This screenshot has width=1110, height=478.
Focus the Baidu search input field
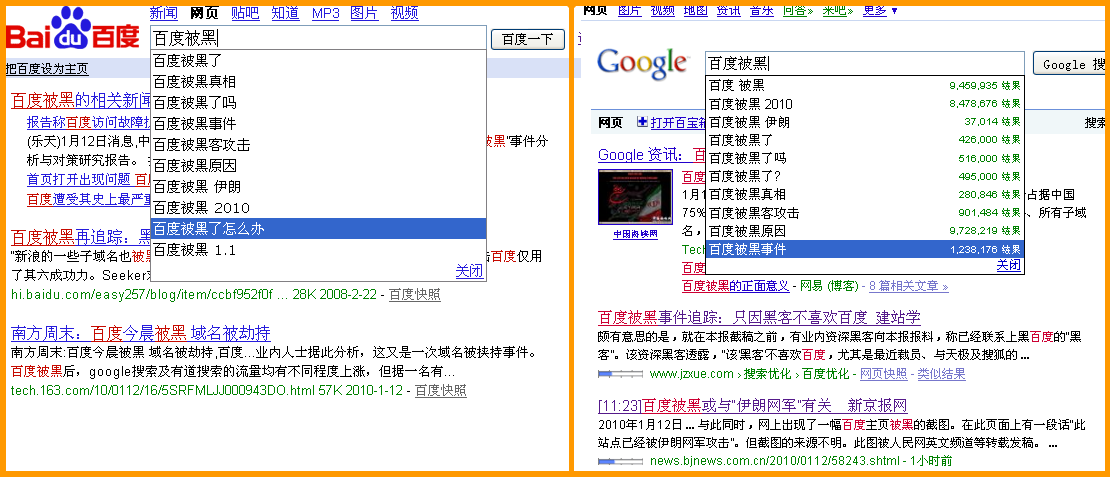(319, 38)
